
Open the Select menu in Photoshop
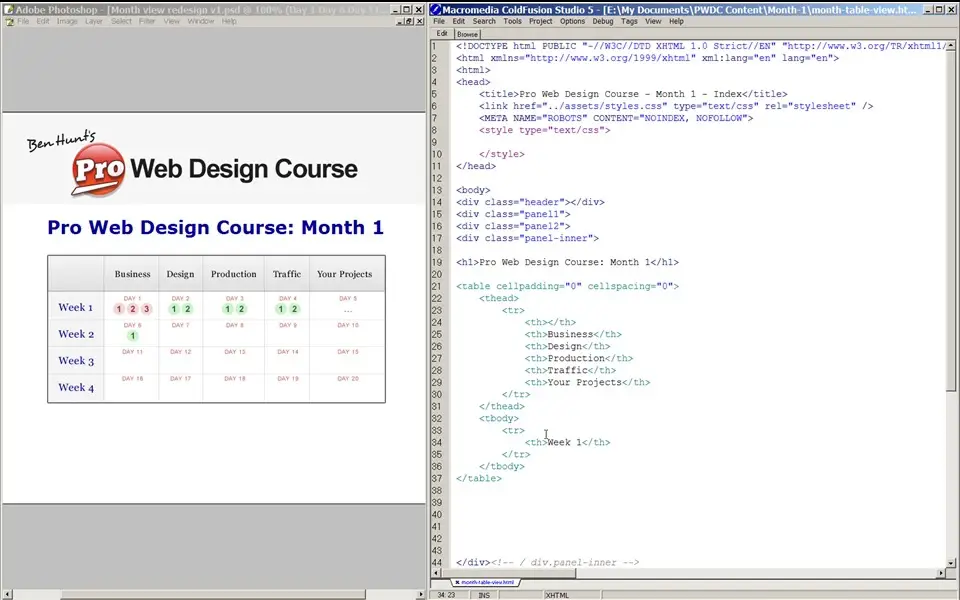pyautogui.click(x=121, y=21)
